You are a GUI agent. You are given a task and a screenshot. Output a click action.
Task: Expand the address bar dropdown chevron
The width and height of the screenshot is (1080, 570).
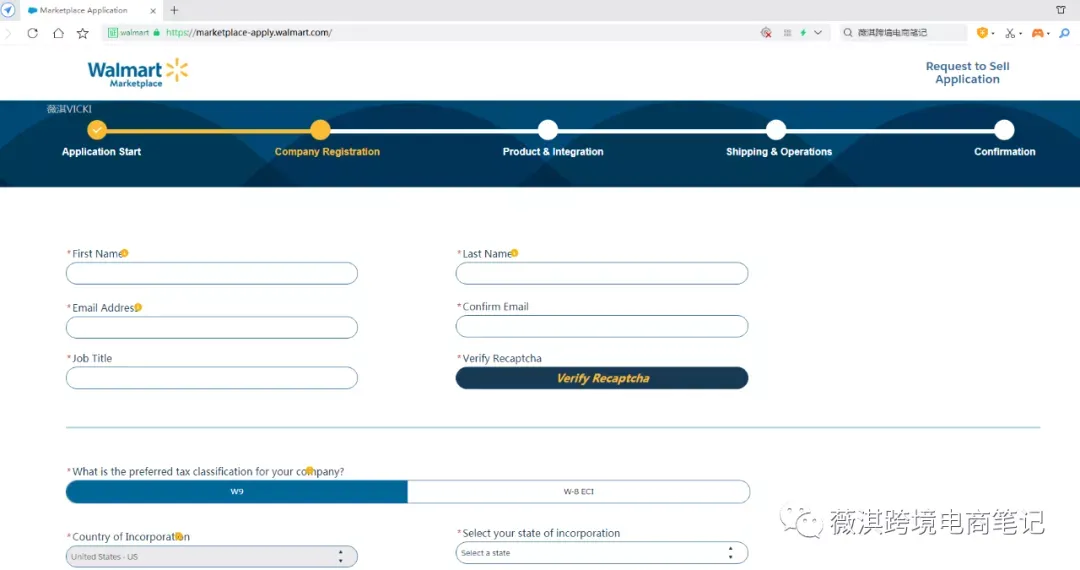click(818, 32)
